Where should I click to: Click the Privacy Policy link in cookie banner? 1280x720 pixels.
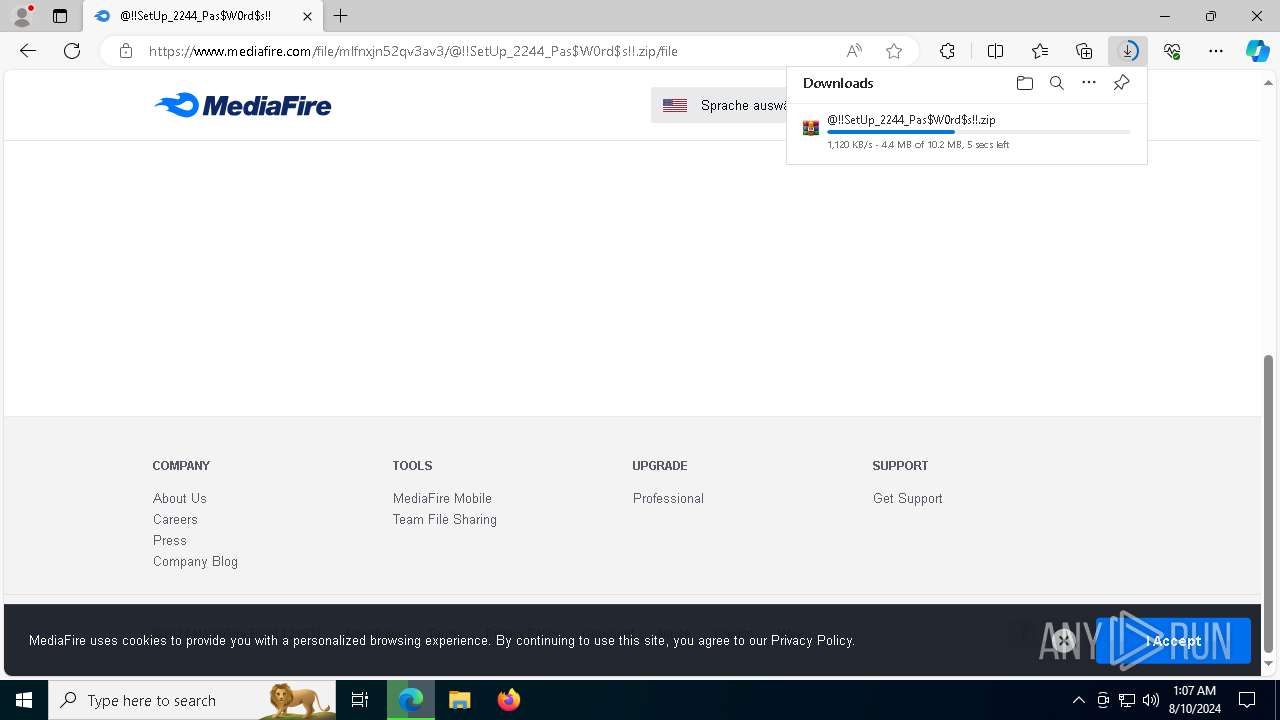[812, 640]
